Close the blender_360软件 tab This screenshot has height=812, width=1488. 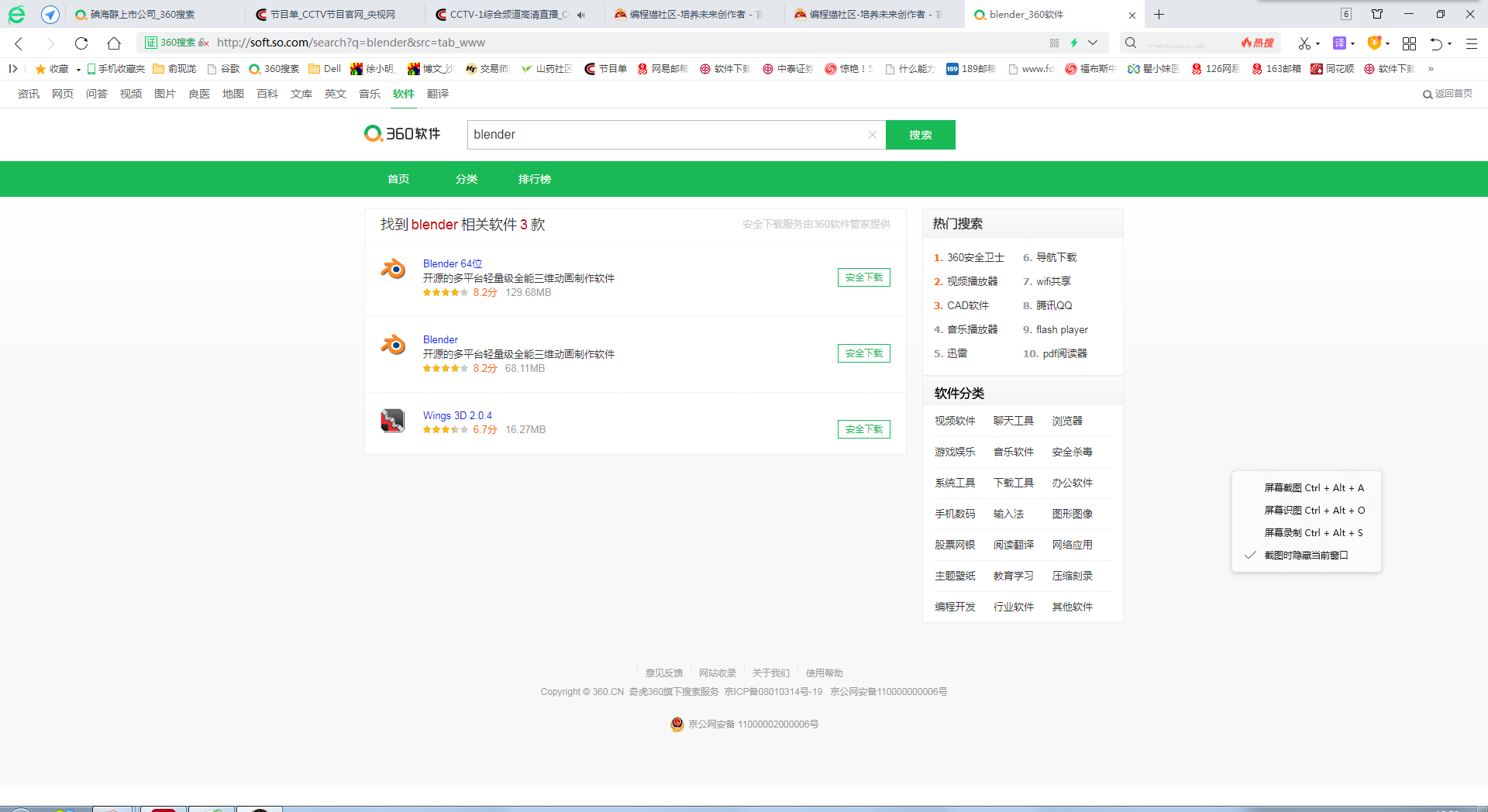click(1131, 15)
